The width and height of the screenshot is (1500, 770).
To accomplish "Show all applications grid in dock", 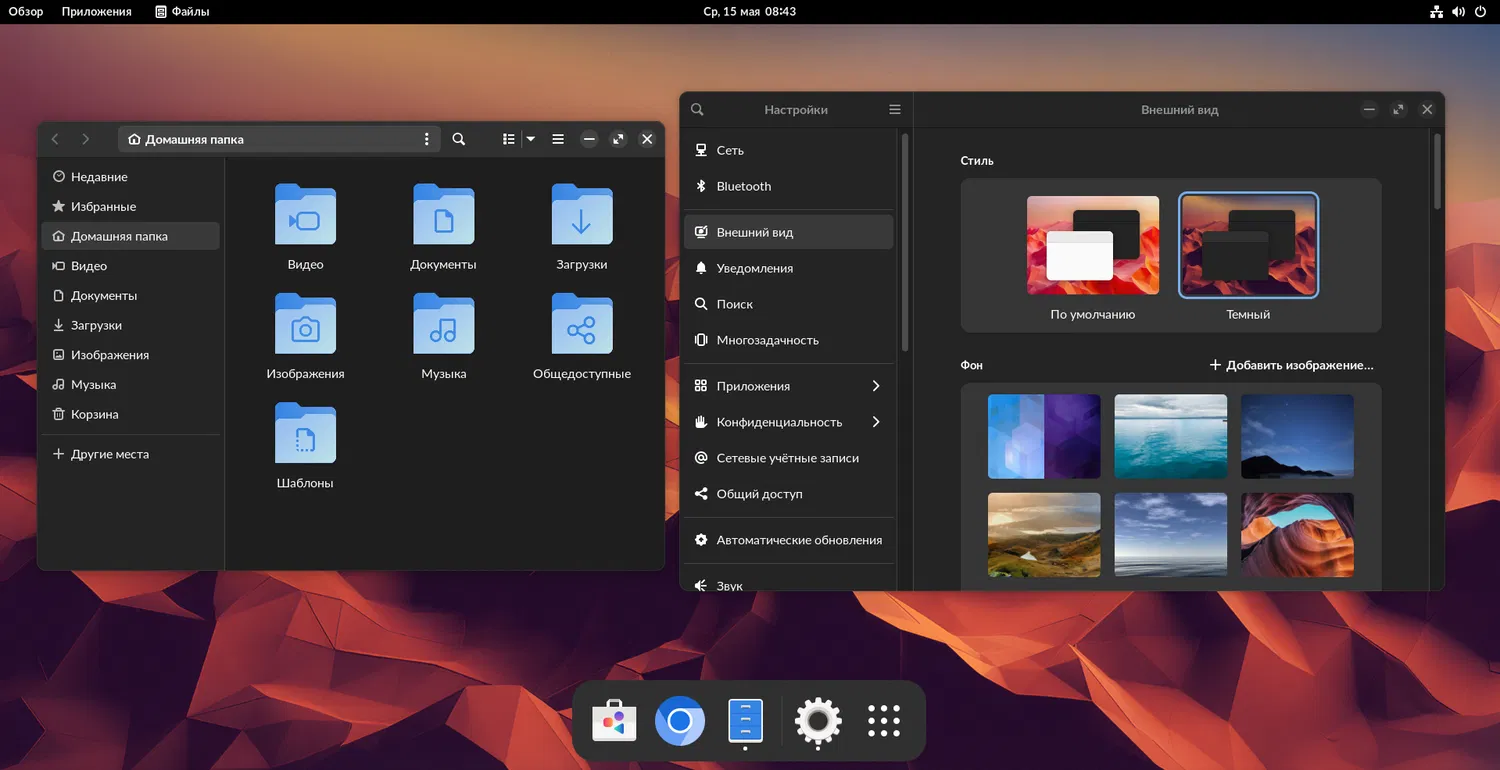I will [x=884, y=720].
